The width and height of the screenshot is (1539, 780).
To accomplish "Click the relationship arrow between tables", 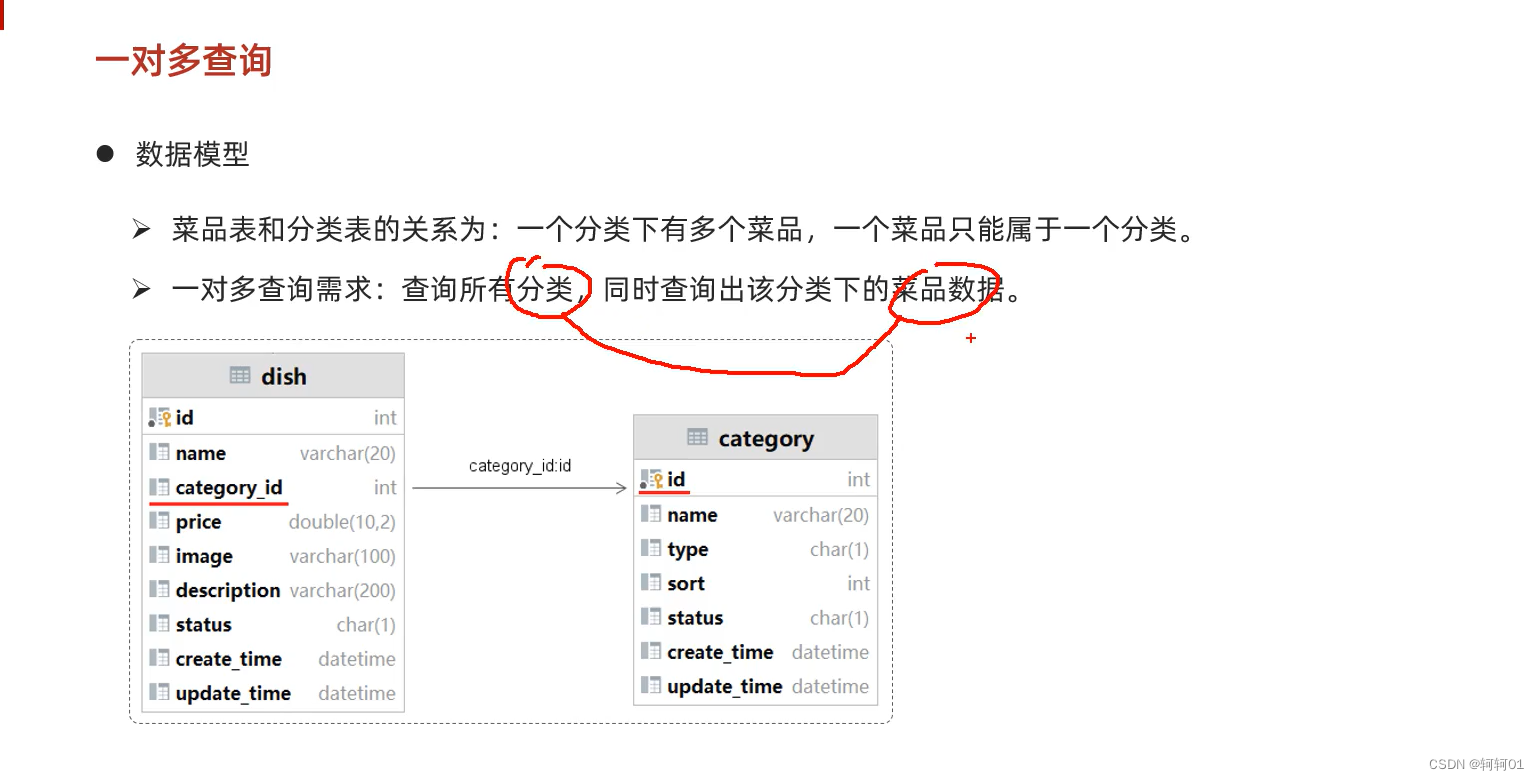I will coord(520,488).
